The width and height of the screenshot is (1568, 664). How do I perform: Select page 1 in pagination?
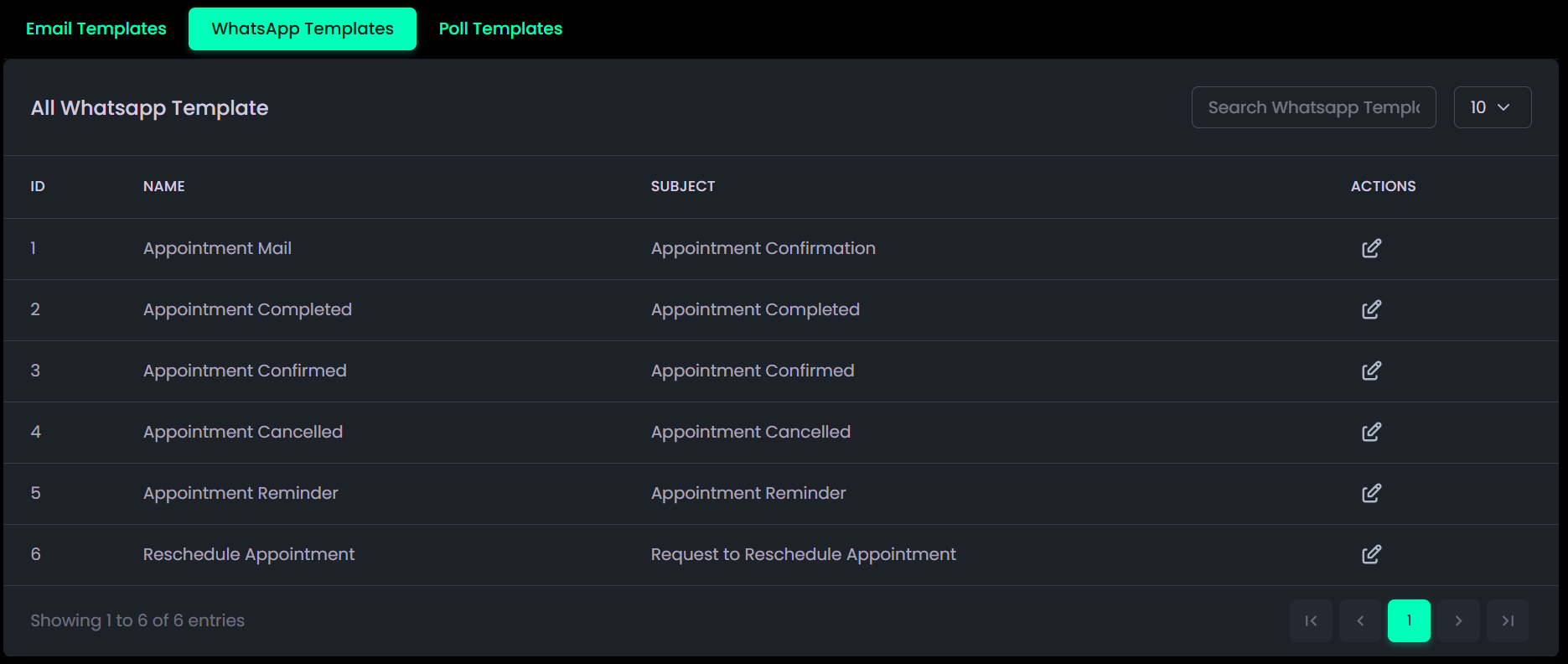(x=1409, y=620)
